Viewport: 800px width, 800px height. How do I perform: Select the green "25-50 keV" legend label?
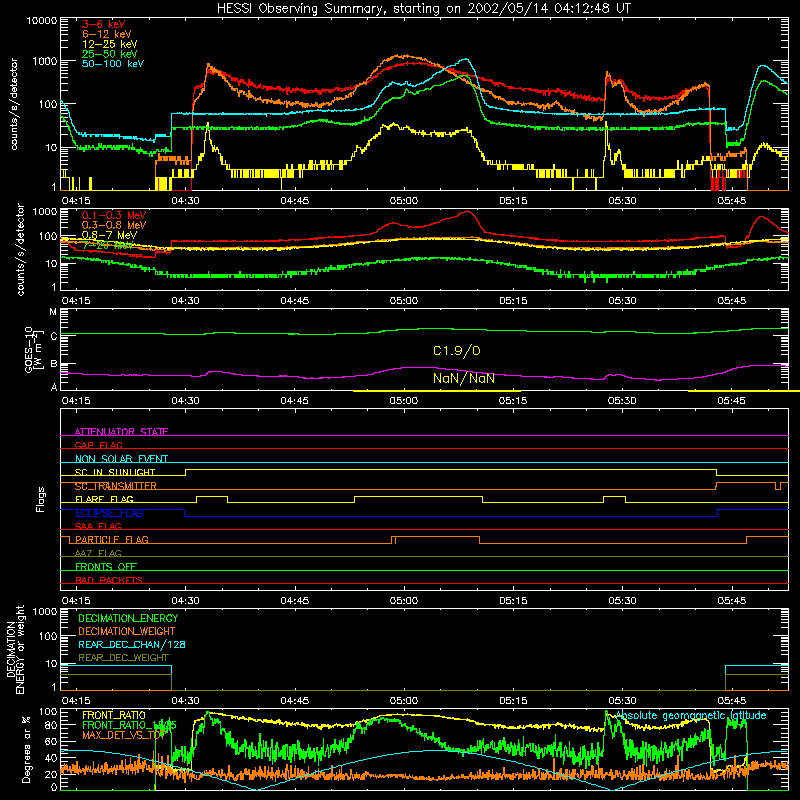(110, 54)
